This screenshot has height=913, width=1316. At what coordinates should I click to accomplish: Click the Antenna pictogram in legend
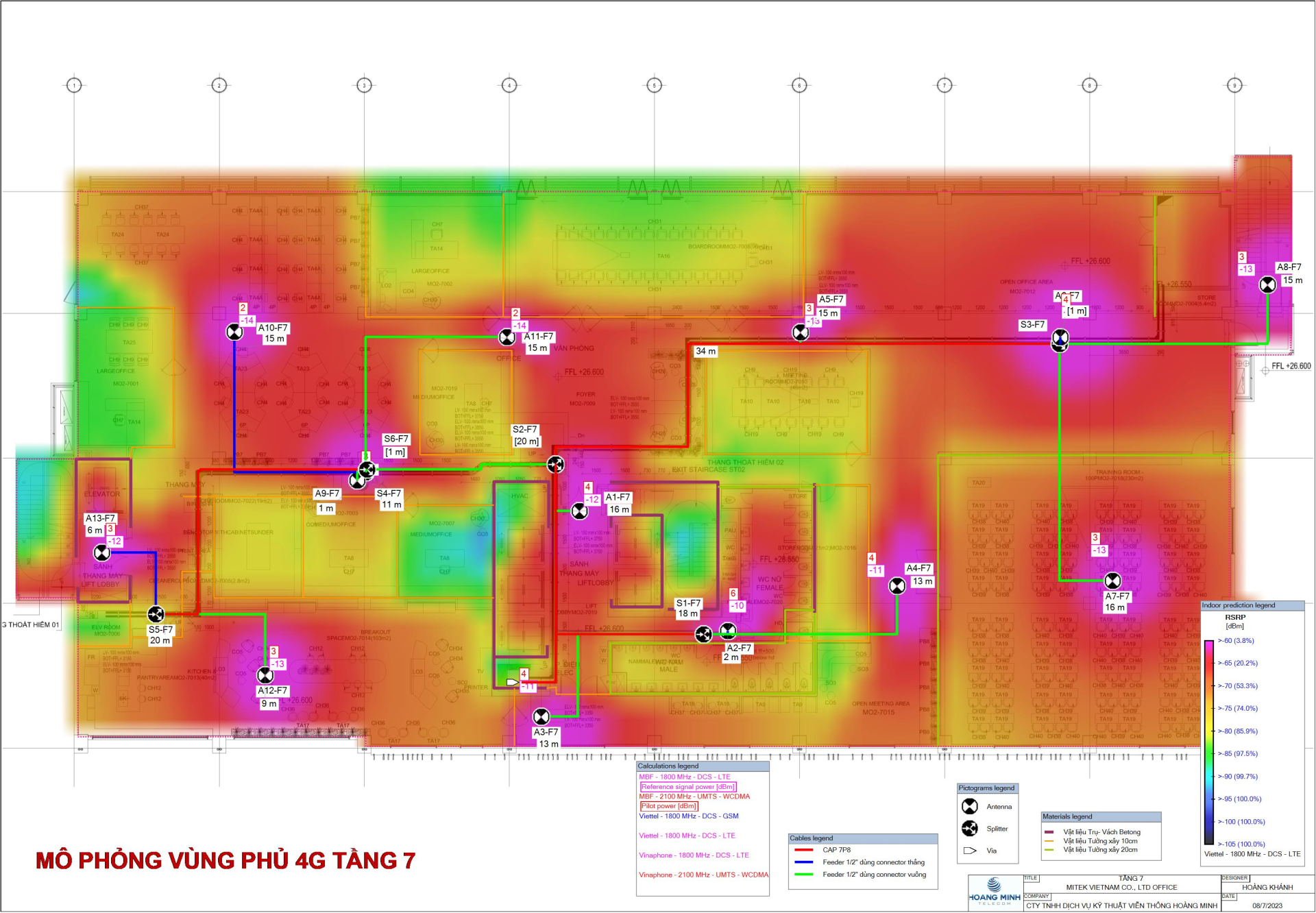click(x=970, y=807)
